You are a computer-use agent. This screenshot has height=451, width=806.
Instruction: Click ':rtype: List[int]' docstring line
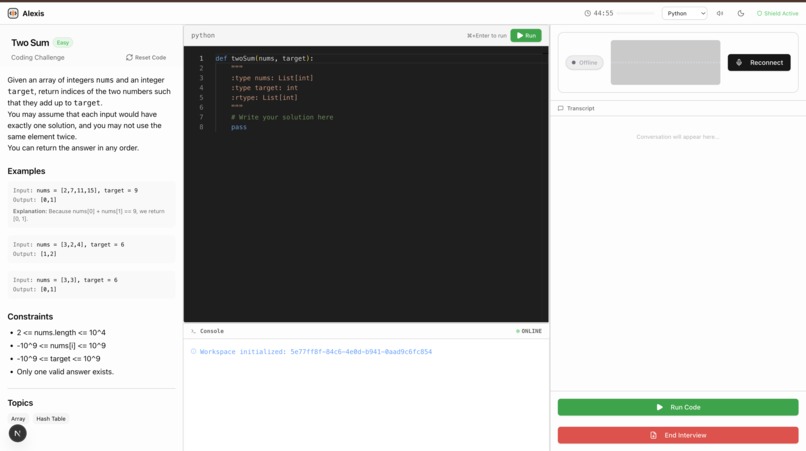264,98
